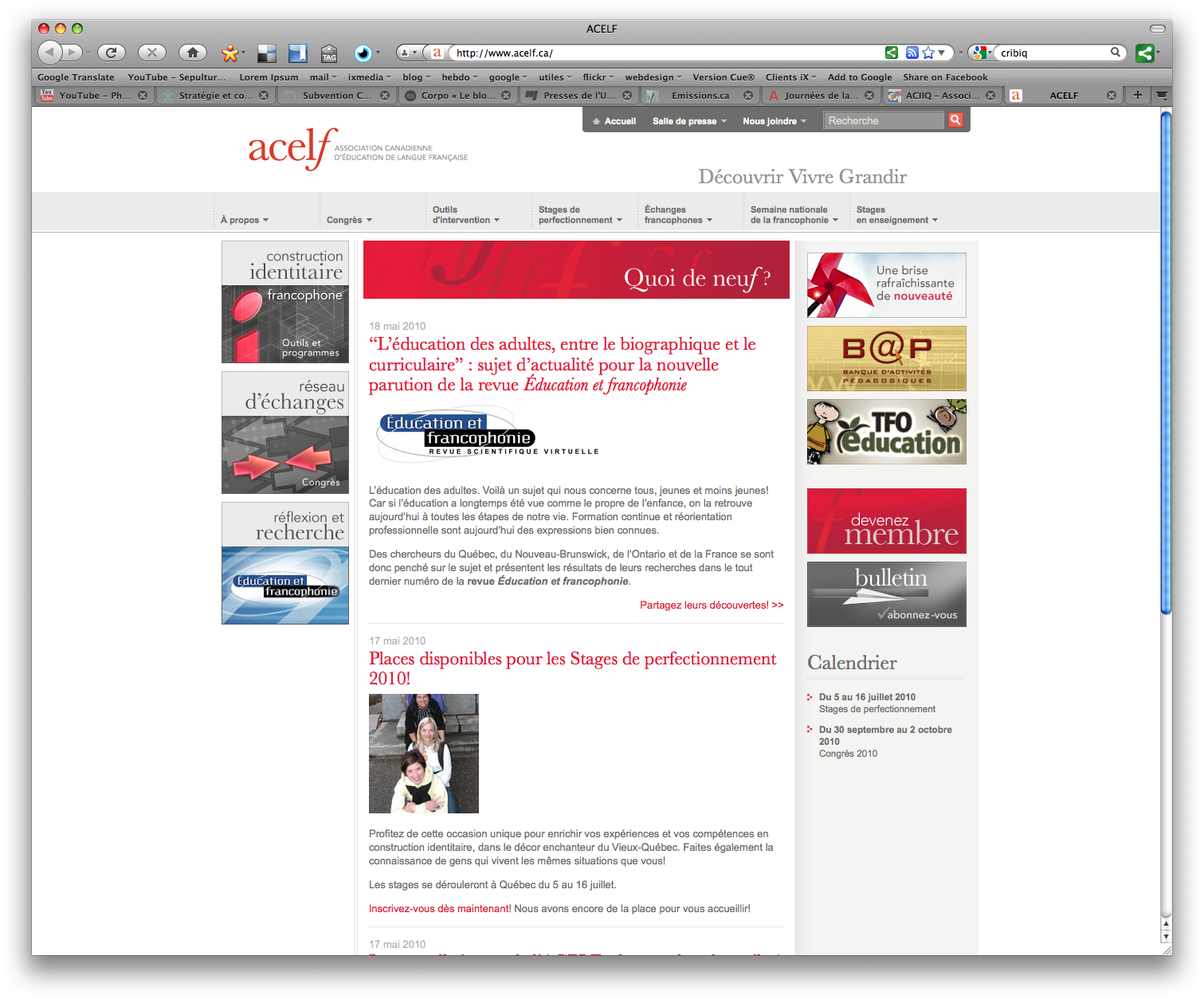Image resolution: width=1204 pixels, height=999 pixels.
Task: Click the green share icon in address bar
Action: (892, 53)
